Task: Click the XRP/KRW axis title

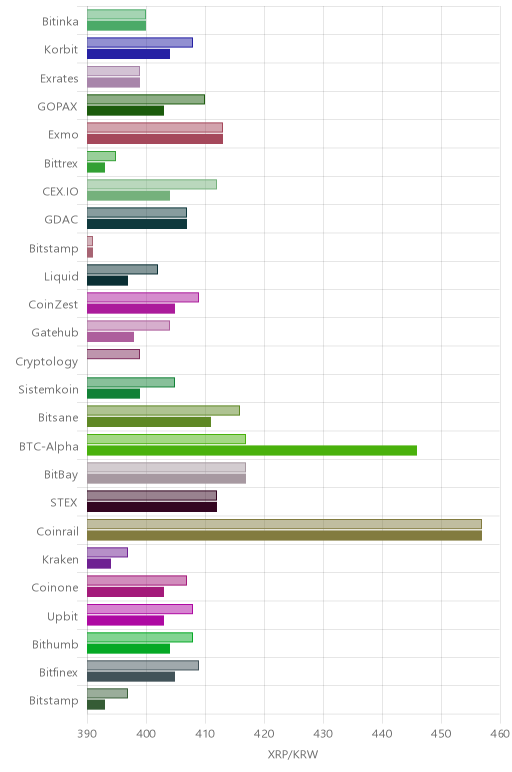Action: [x=293, y=754]
